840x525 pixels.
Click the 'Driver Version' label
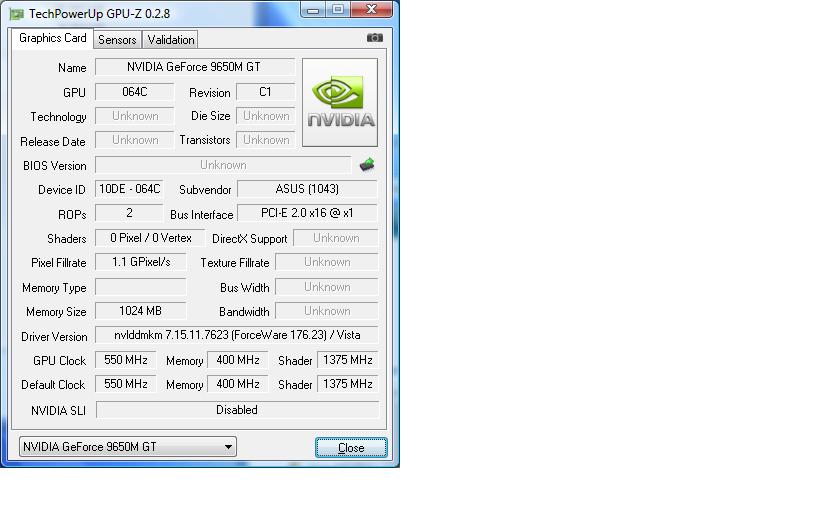(x=54, y=336)
